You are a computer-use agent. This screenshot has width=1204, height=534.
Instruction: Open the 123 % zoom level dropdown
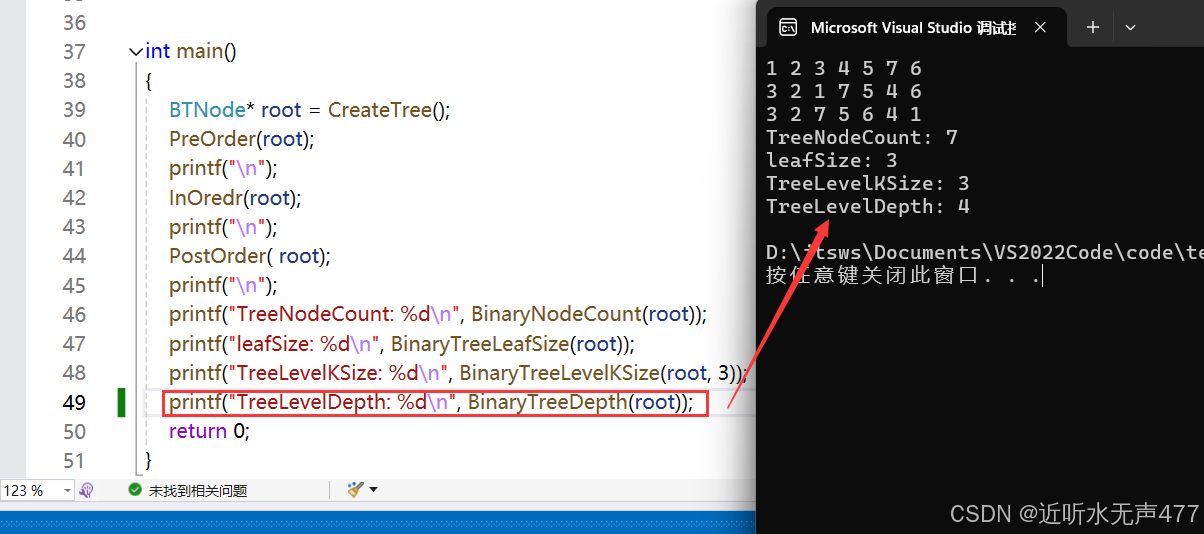[68, 491]
